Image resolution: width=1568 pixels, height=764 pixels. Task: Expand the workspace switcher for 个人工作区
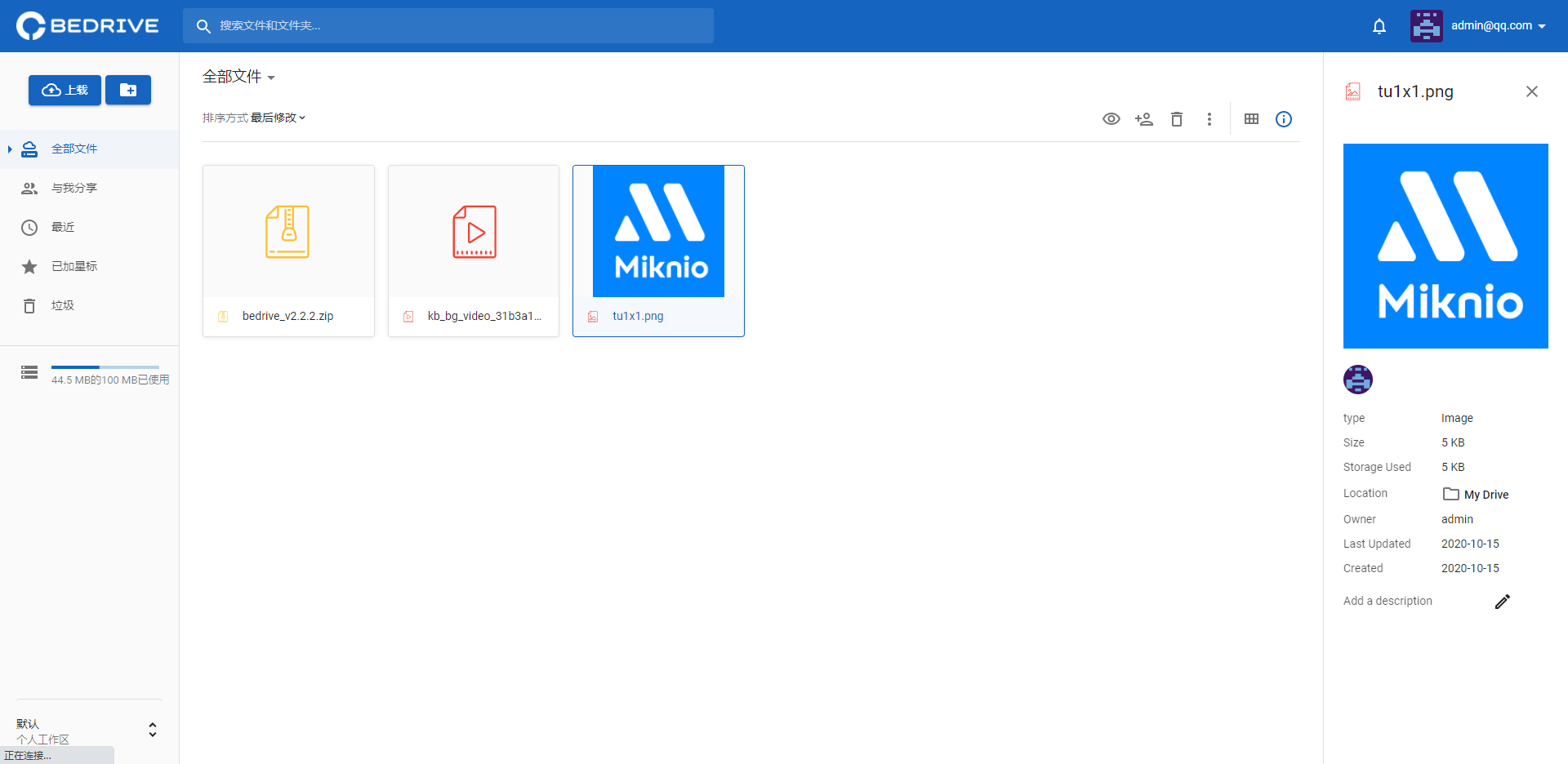(152, 730)
